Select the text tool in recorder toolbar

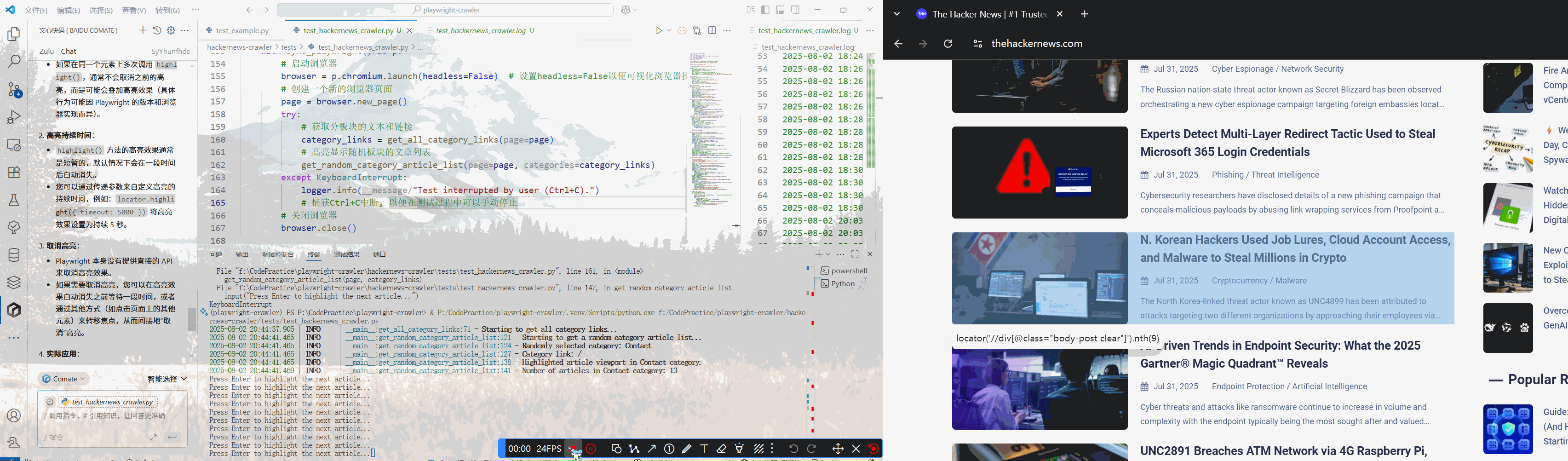pos(704,449)
